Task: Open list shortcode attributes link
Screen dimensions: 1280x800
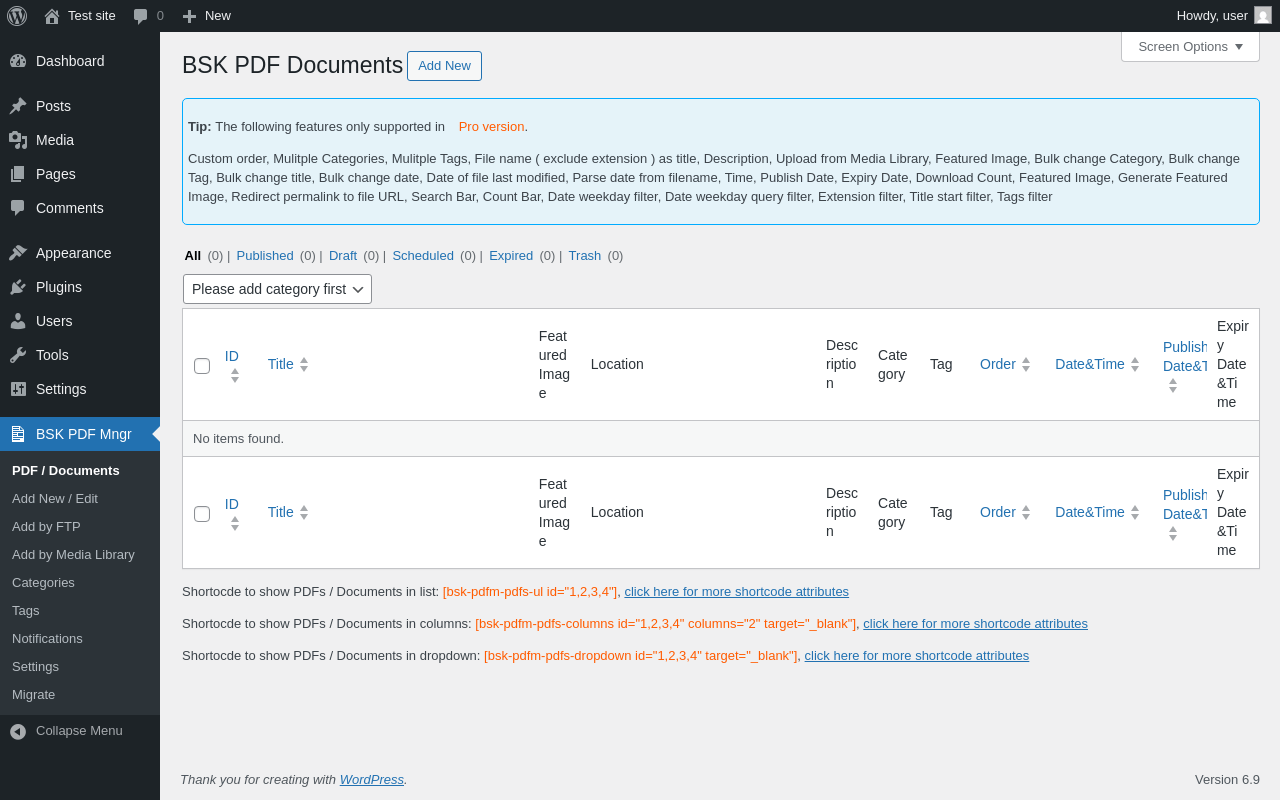Action: (736, 591)
